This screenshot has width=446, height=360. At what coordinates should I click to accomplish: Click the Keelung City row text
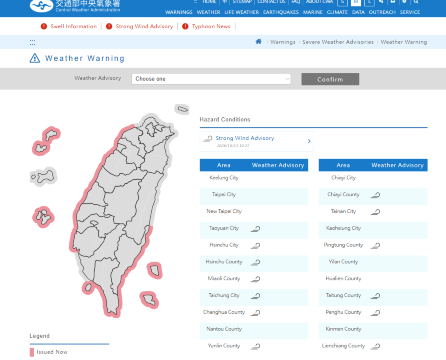click(x=224, y=178)
